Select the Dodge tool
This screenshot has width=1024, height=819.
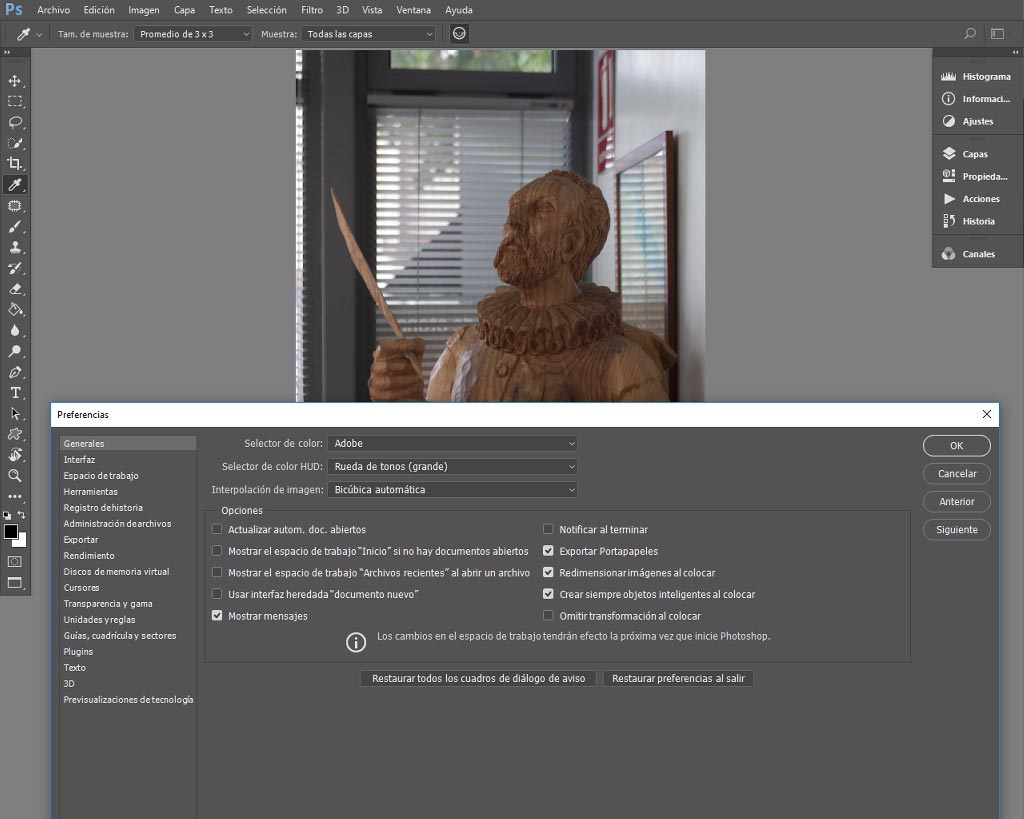click(x=14, y=351)
